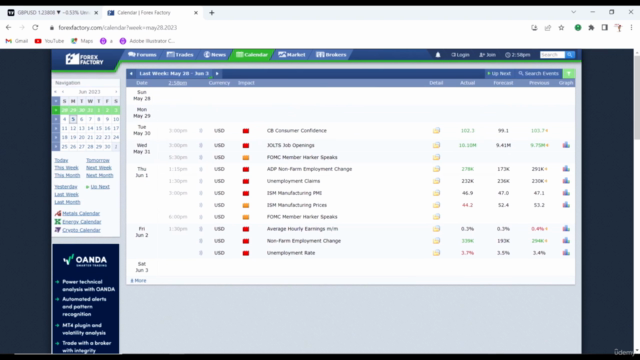The image size is (640, 360).
Task: Click the site search input field
Action: tap(552, 55)
